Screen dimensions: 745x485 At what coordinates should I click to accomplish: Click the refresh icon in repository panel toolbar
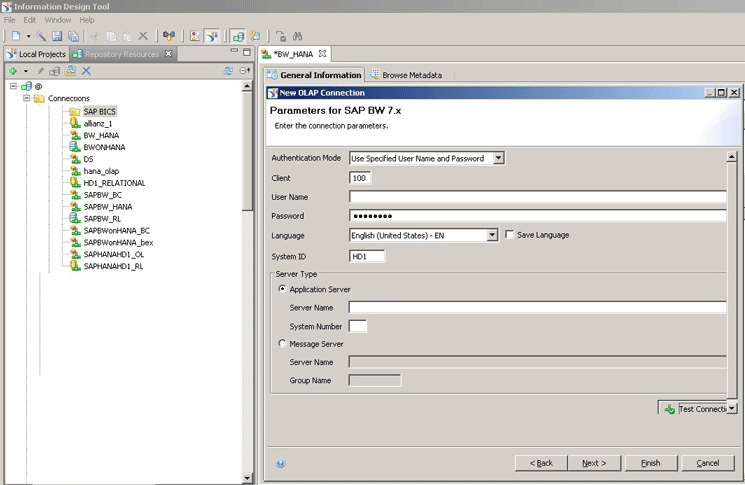(228, 71)
